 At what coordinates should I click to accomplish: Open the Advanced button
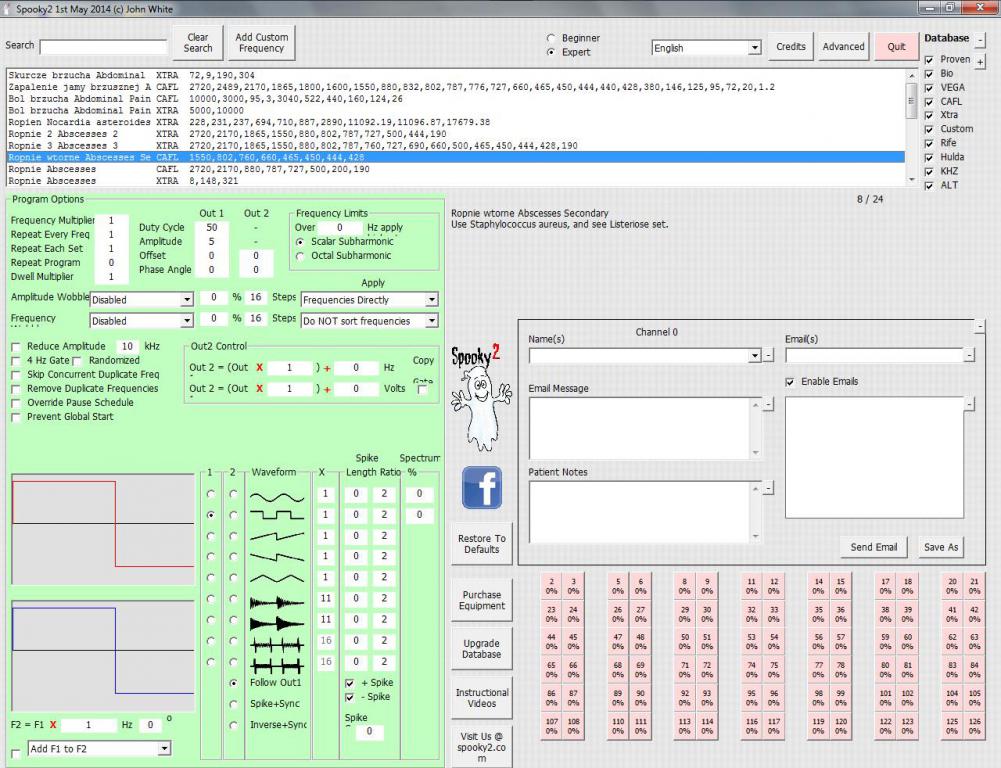(x=843, y=47)
